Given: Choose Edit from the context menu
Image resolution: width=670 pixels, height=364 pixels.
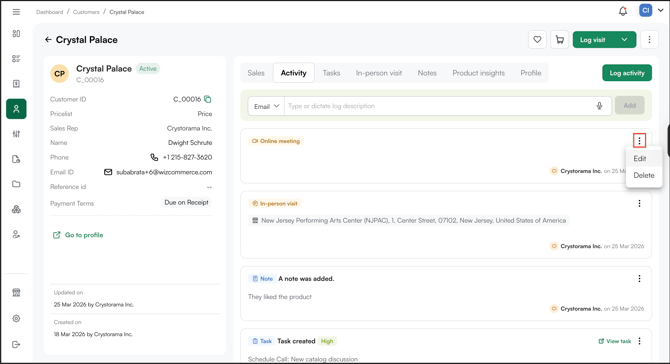Looking at the screenshot, I should point(644,159).
